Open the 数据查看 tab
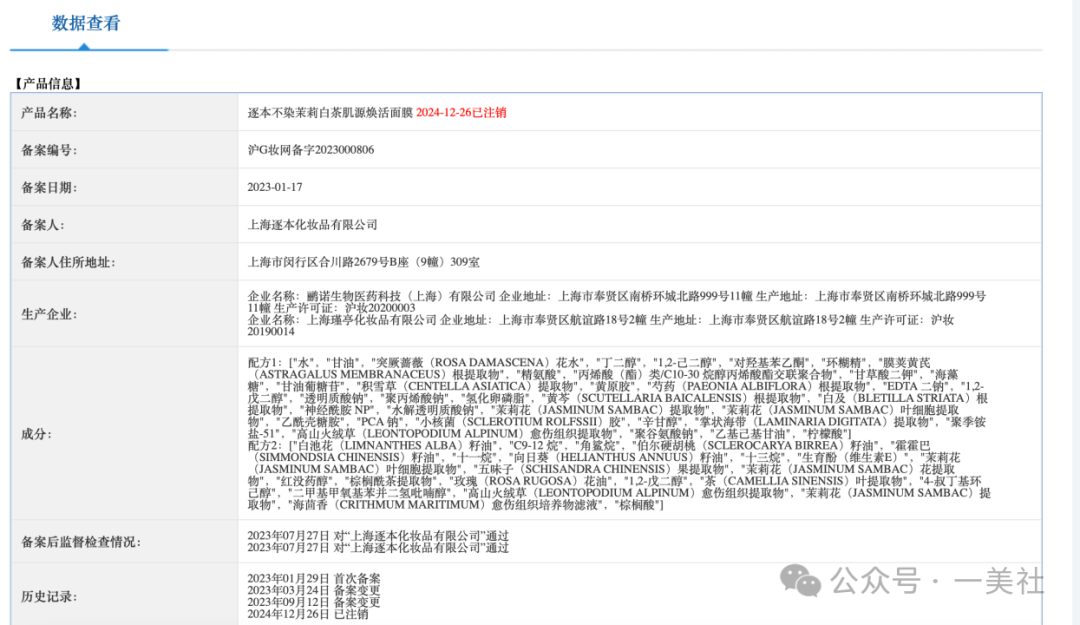Viewport: 1080px width, 625px height. pos(86,24)
